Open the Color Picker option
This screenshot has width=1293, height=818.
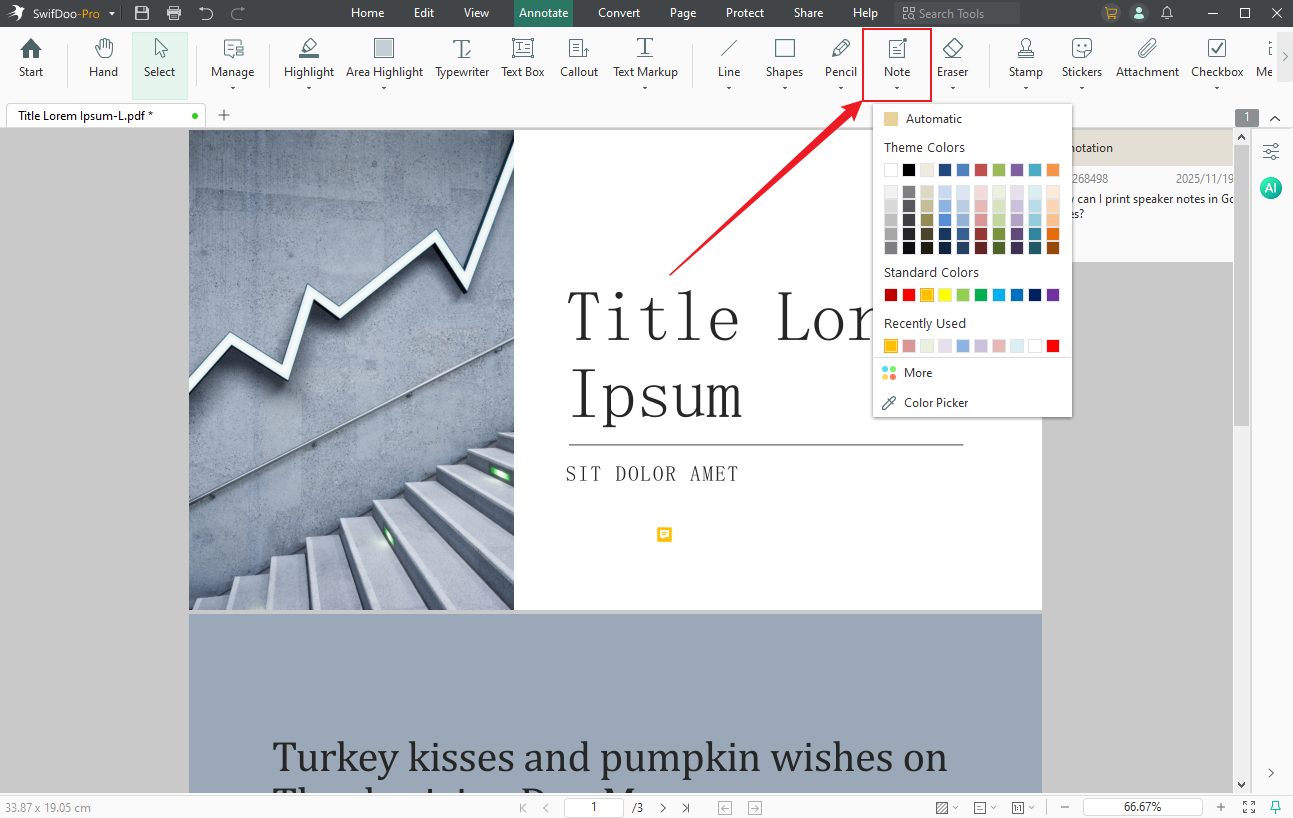tap(934, 402)
